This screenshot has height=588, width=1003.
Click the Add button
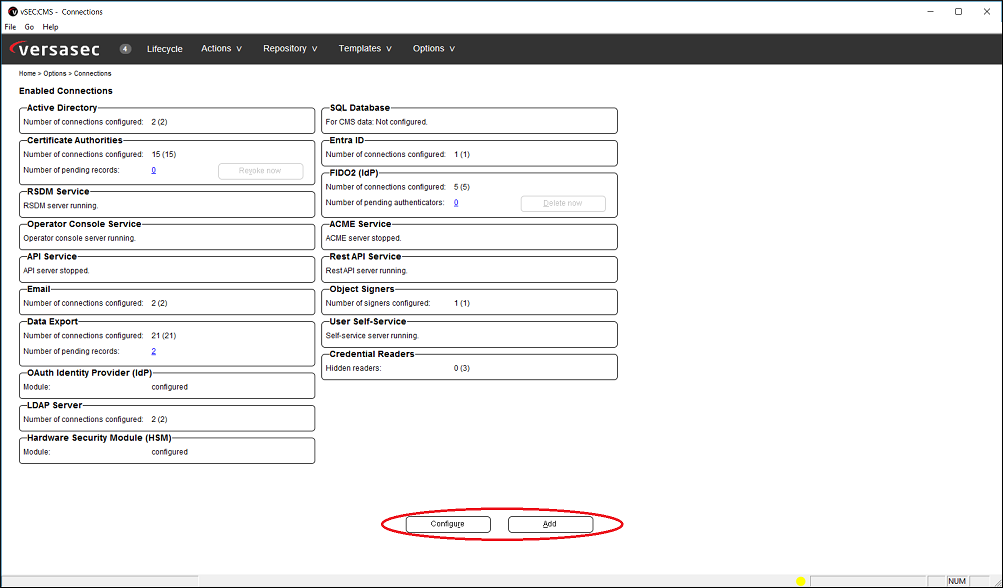[550, 524]
